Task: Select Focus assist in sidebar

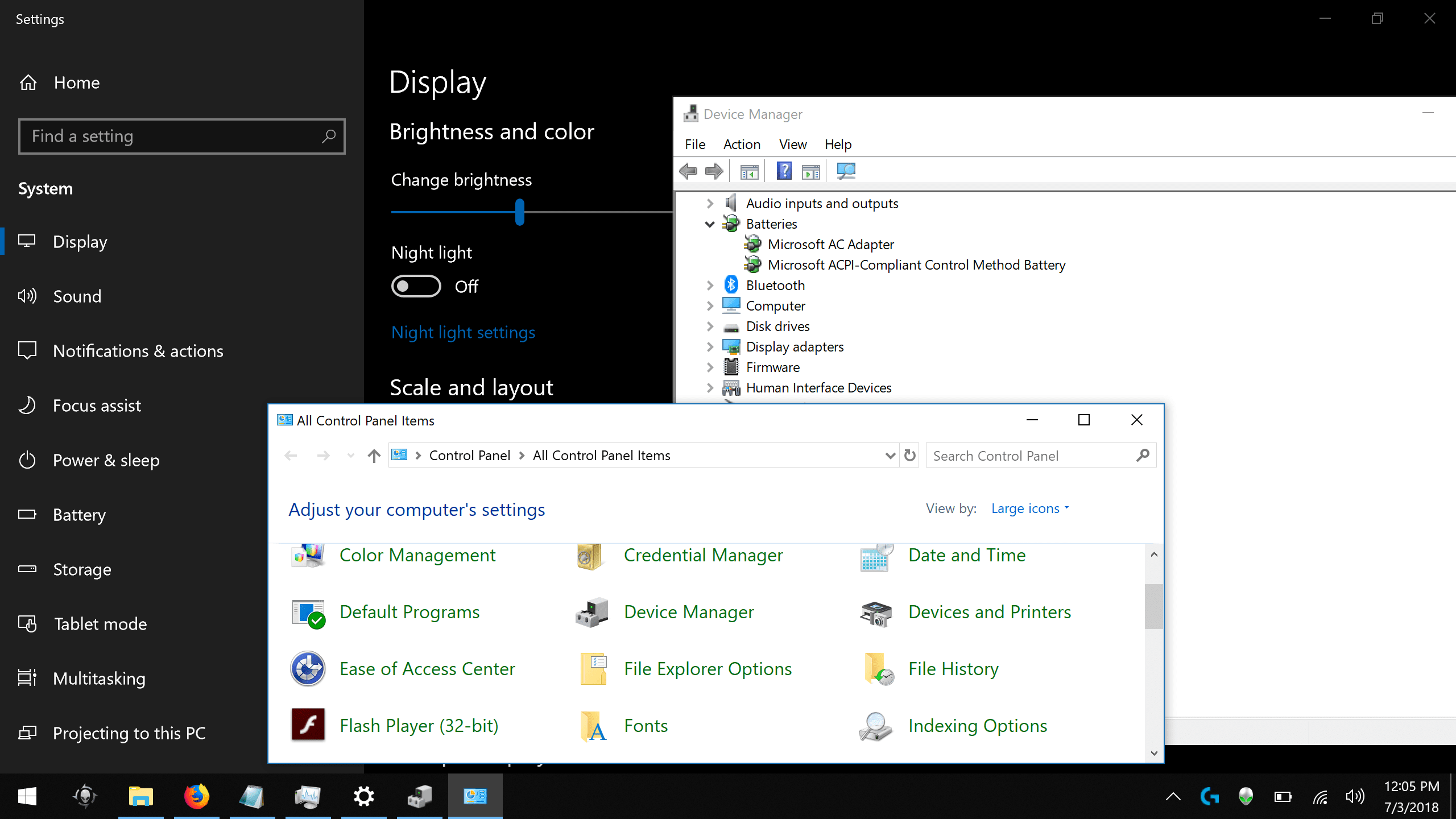Action: pyautogui.click(x=97, y=406)
